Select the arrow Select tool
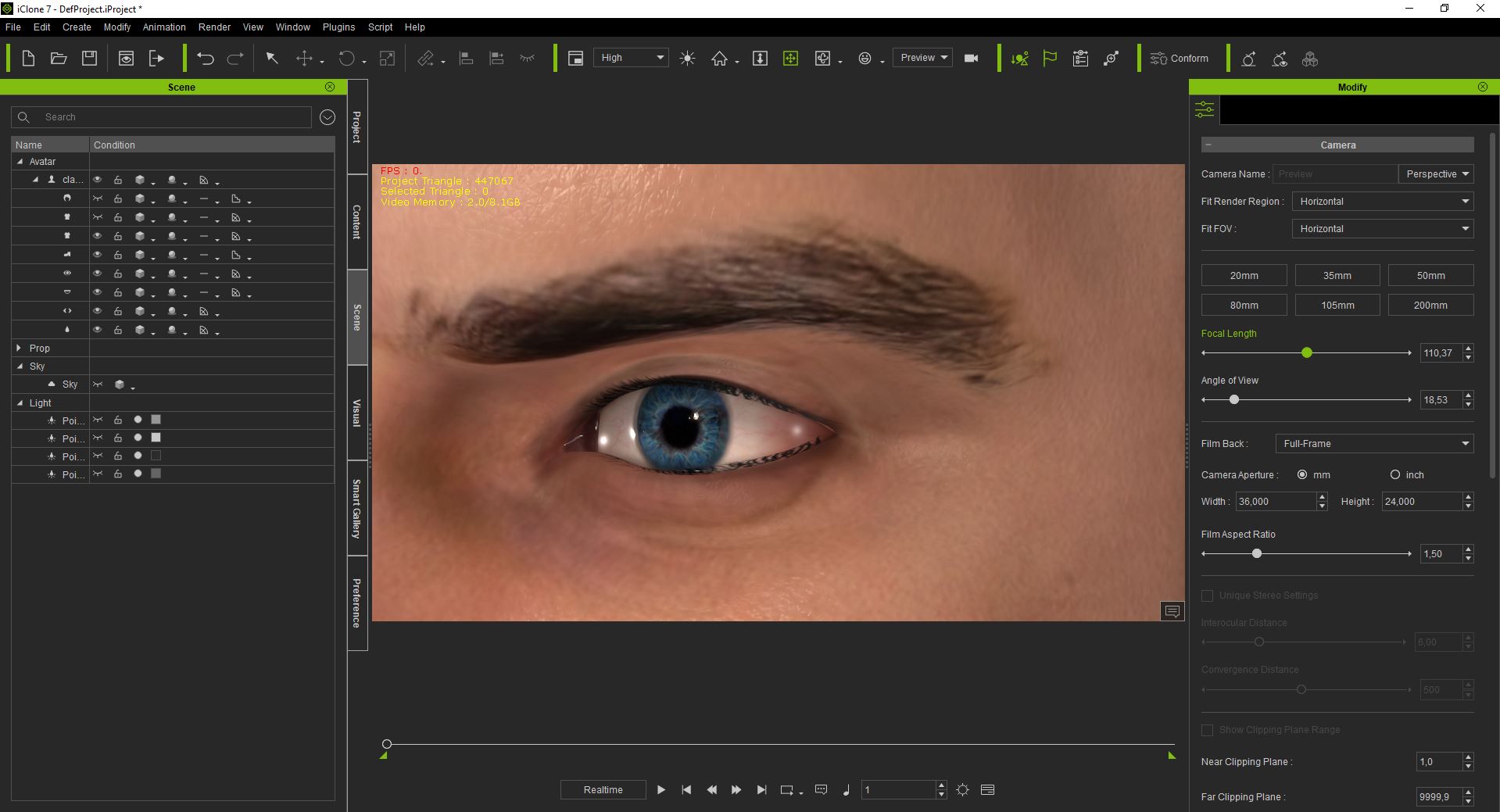Image resolution: width=1500 pixels, height=812 pixels. pyautogui.click(x=272, y=59)
